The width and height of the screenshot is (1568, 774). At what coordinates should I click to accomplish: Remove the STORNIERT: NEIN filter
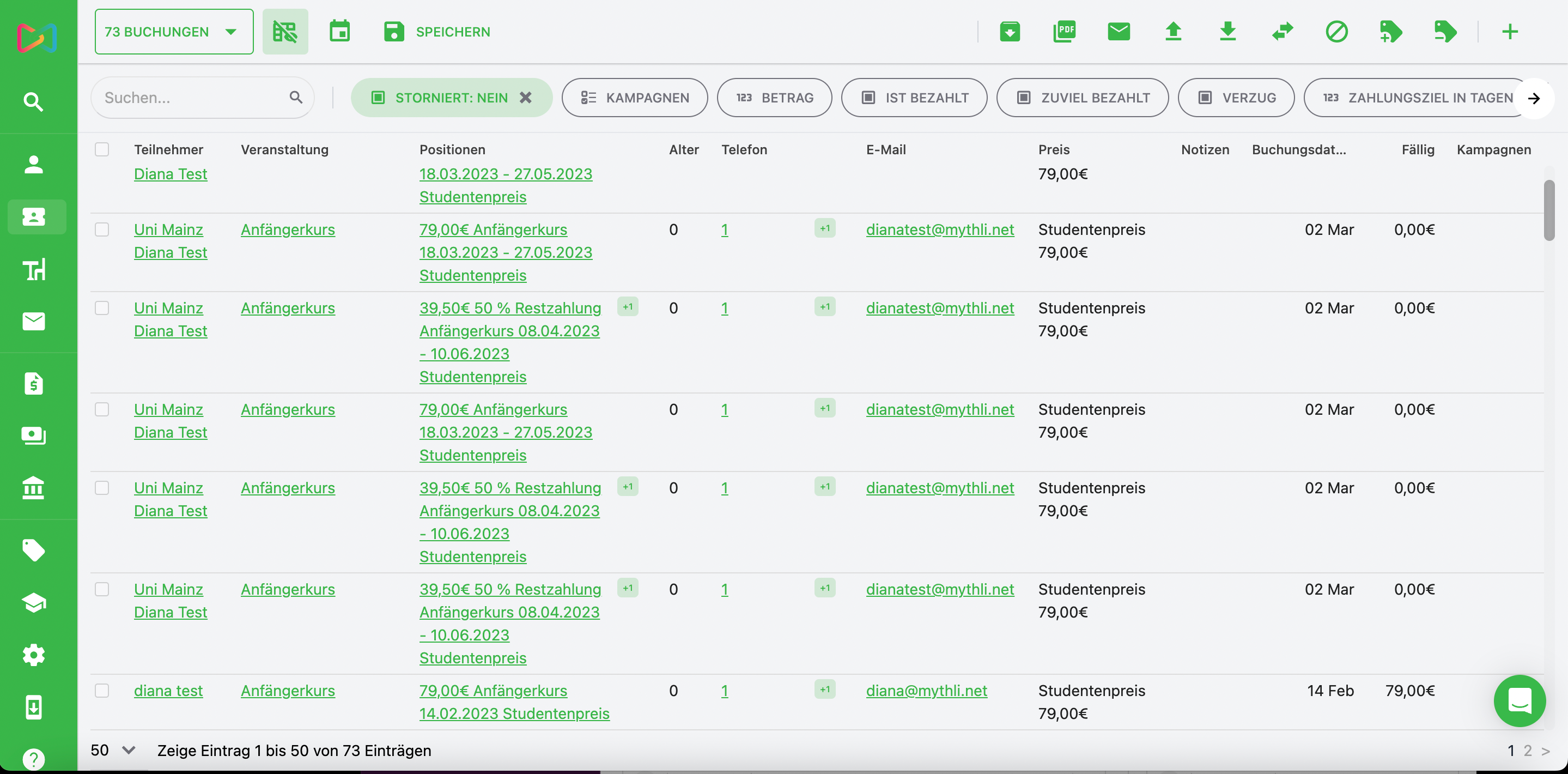click(x=526, y=98)
